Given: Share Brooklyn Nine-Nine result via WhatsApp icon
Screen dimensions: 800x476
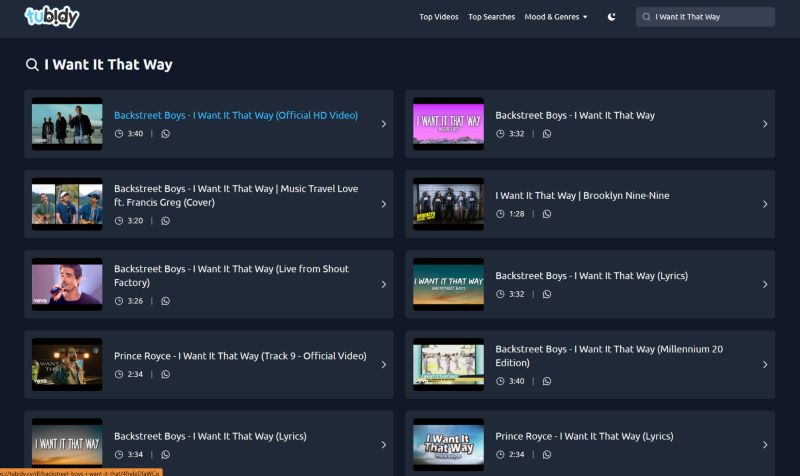Looking at the screenshot, I should click(547, 214).
